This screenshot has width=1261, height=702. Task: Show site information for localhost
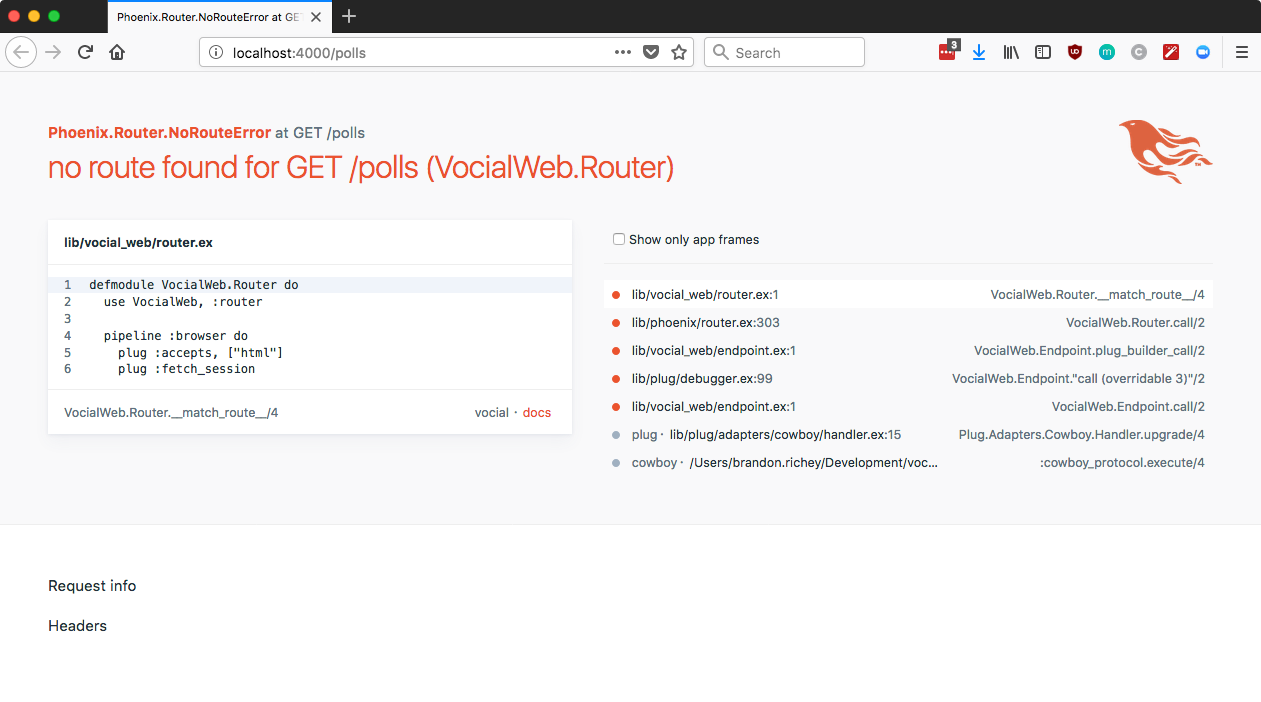(x=216, y=53)
